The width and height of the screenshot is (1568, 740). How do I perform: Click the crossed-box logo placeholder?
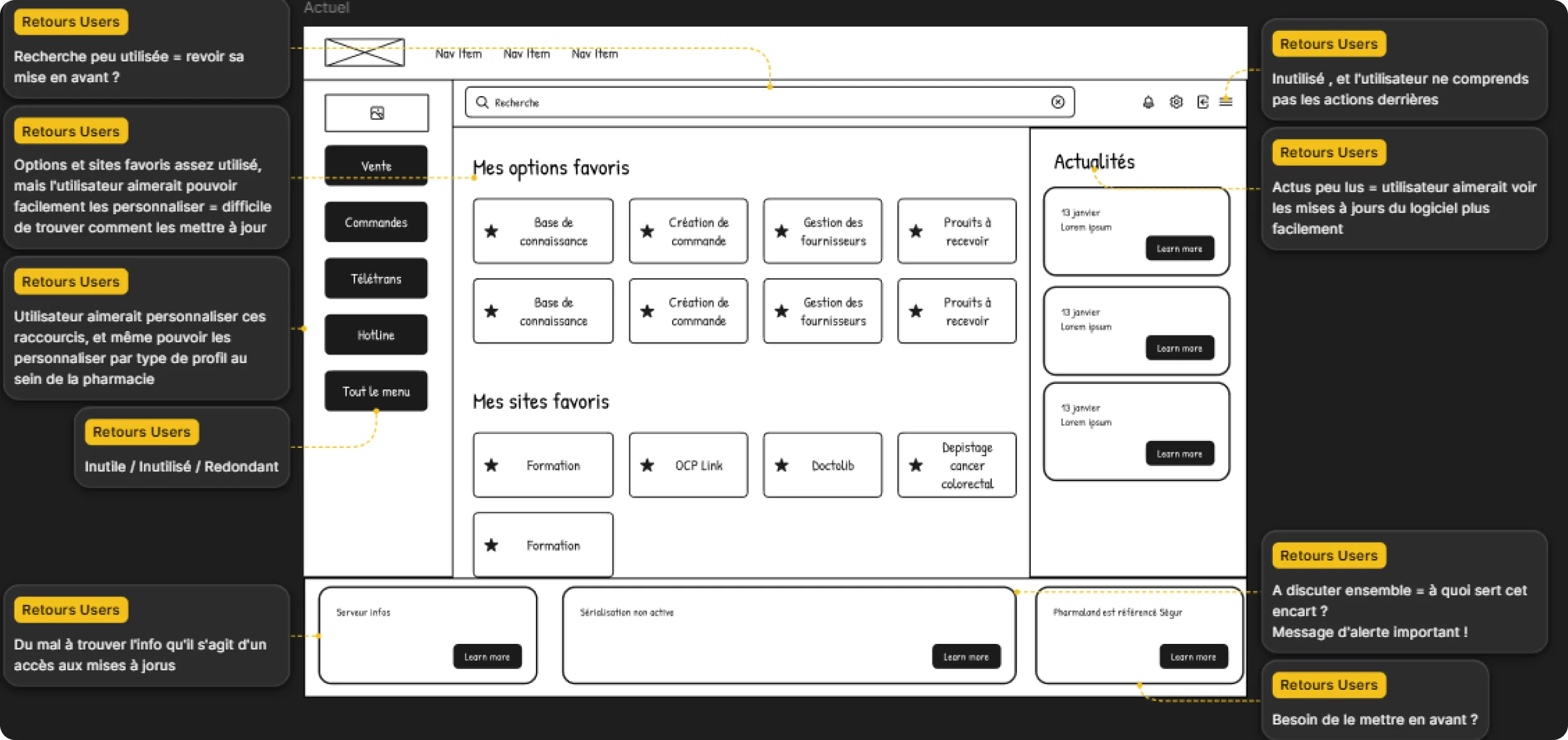click(364, 52)
